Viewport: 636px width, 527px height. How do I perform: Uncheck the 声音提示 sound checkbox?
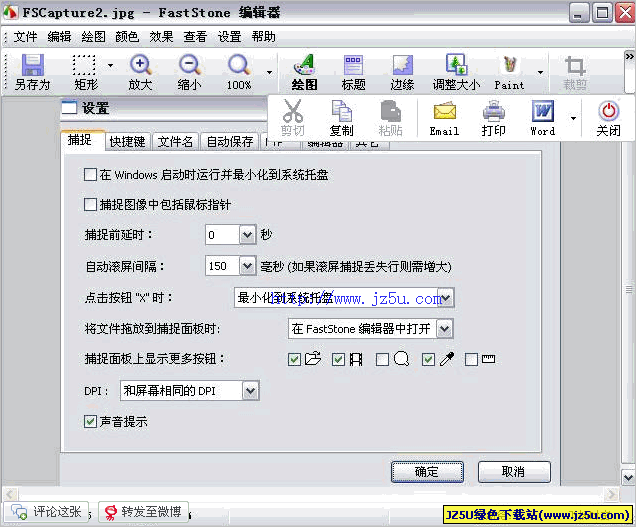[x=91, y=422]
